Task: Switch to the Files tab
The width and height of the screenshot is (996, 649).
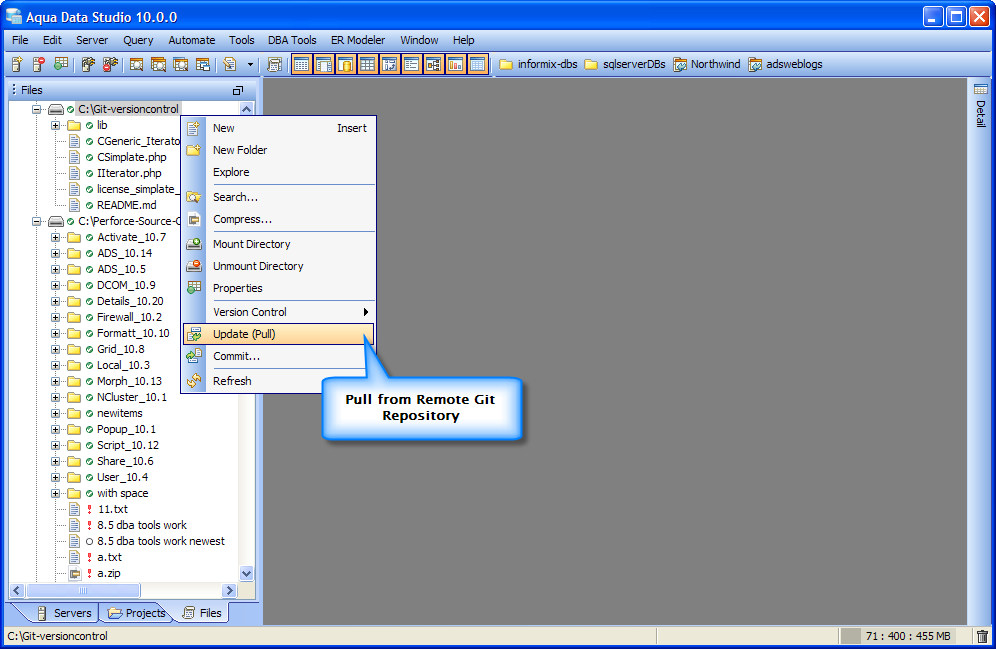Action: (202, 613)
